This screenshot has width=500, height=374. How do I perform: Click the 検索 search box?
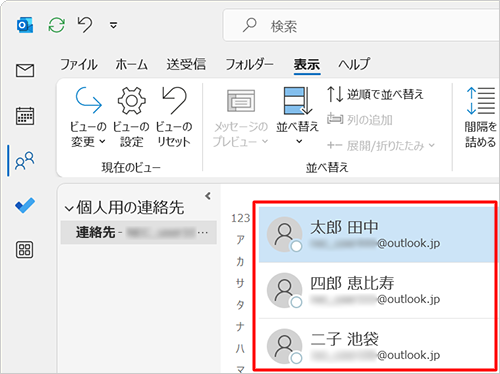361,25
